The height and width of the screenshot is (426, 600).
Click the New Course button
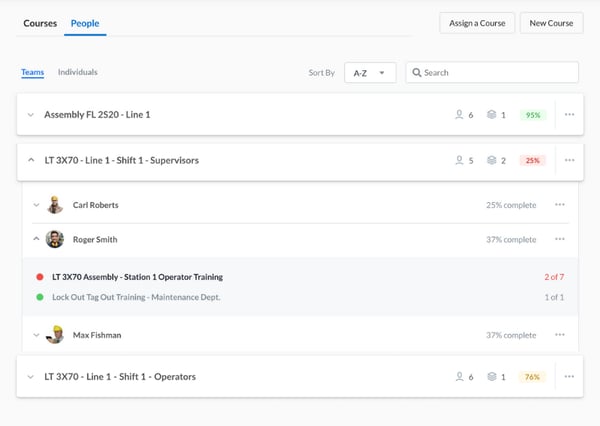551,23
